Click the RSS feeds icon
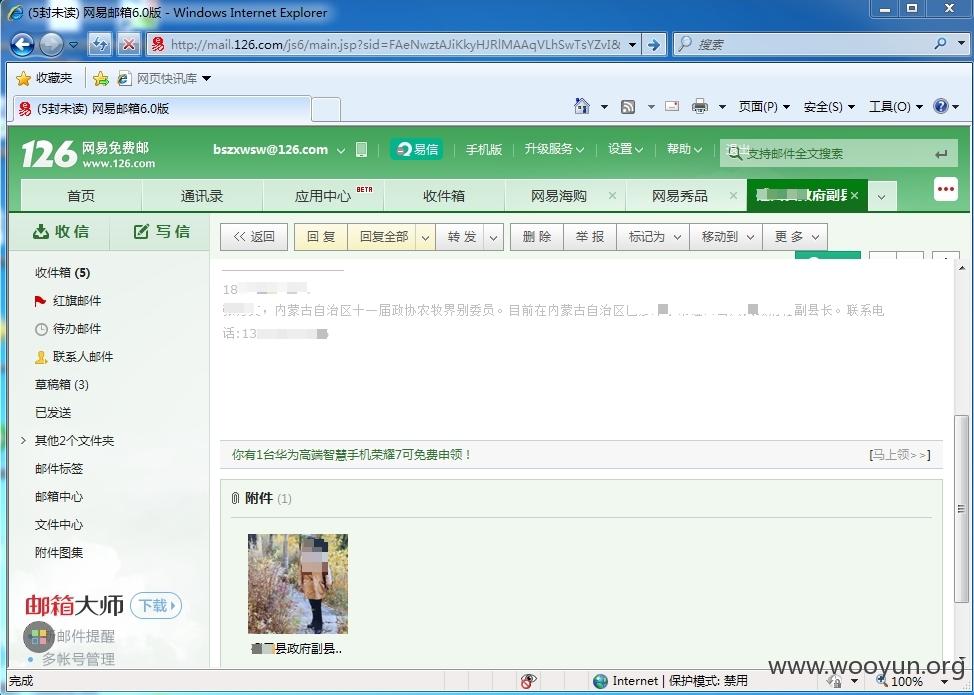This screenshot has width=974, height=695. 628,107
